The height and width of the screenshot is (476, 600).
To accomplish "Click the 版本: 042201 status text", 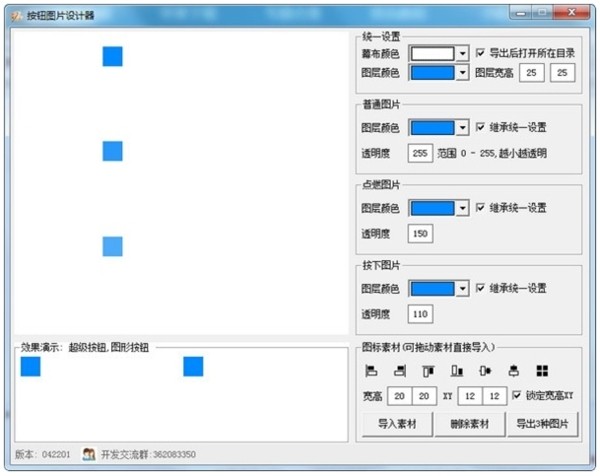I will pos(42,455).
